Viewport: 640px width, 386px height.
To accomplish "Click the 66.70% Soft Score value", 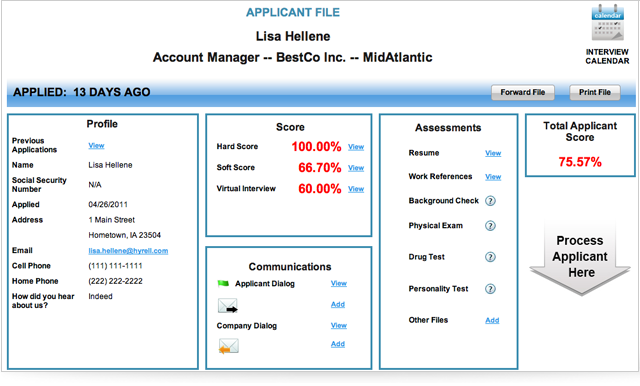I will pos(320,167).
